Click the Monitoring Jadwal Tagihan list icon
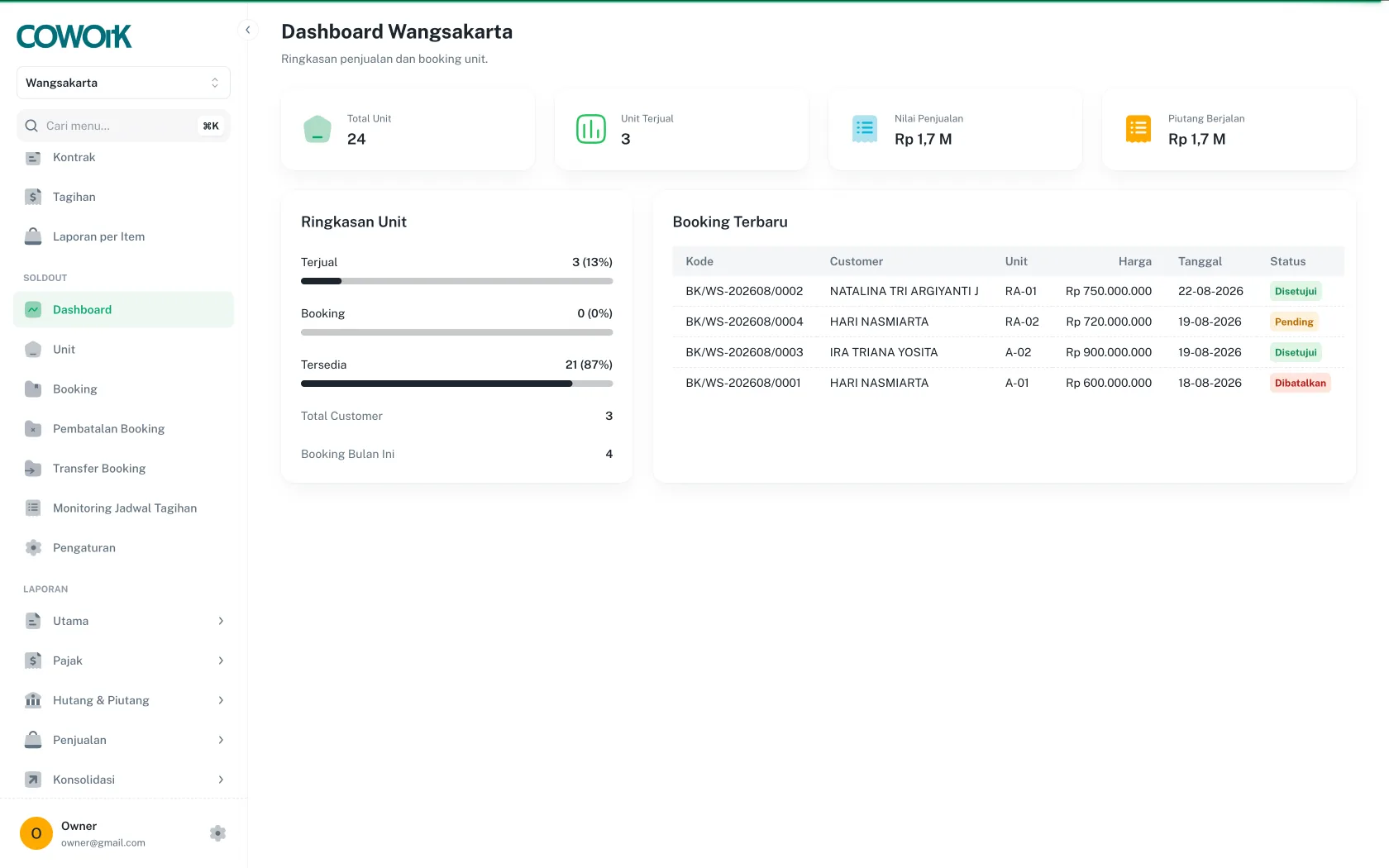The height and width of the screenshot is (868, 1389). point(33,508)
